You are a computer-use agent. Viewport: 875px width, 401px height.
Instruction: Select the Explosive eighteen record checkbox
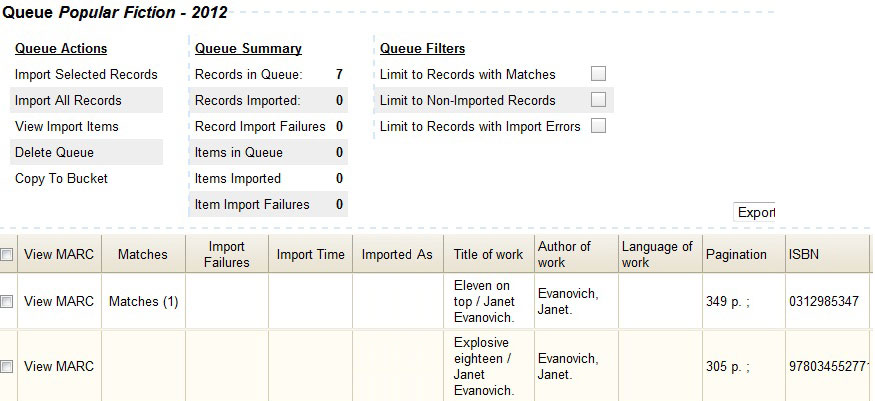(x=7, y=366)
